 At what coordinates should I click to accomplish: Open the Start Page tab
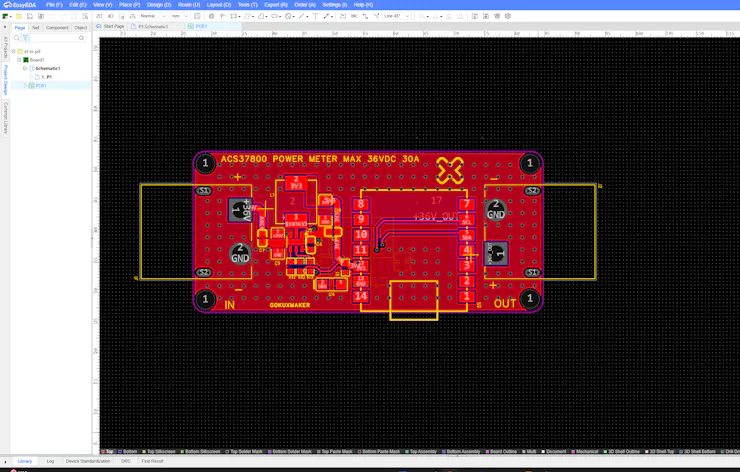110,26
